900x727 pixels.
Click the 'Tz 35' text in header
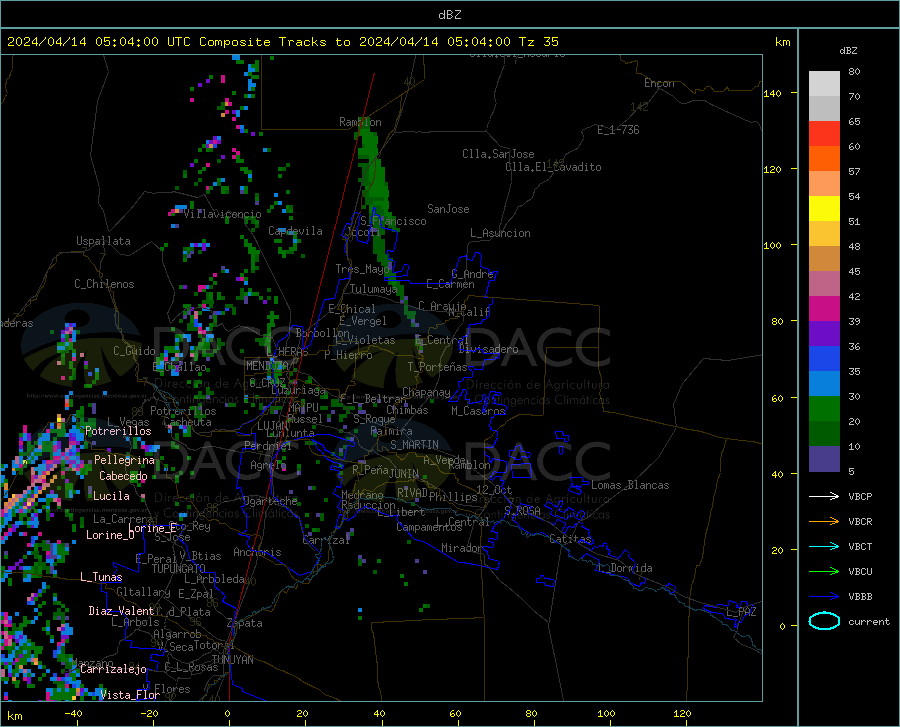click(x=538, y=42)
